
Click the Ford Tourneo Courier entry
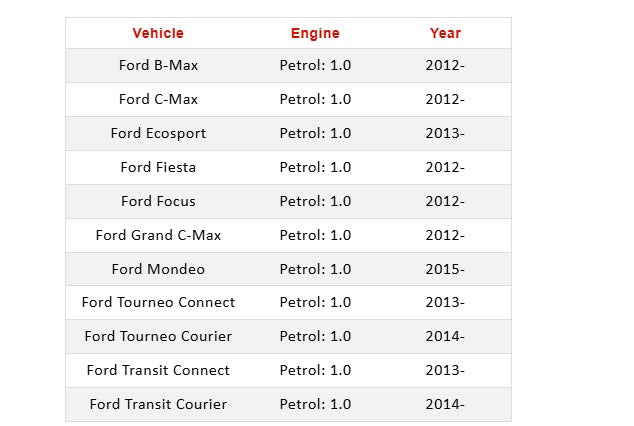click(158, 336)
